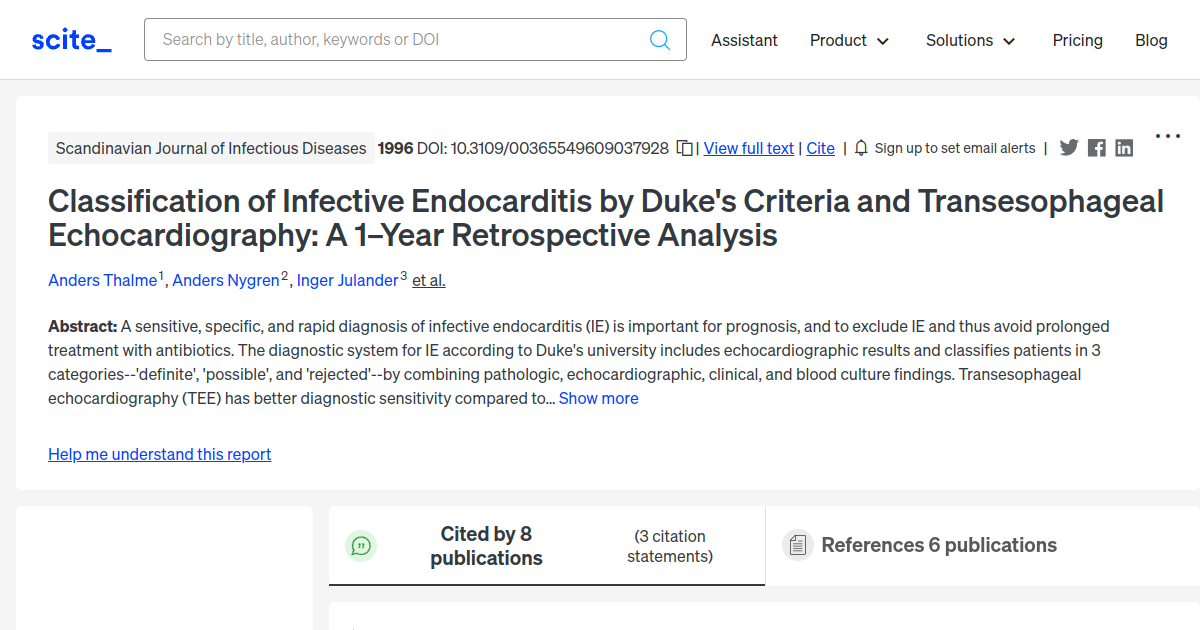Screen dimensions: 1200x630
Task: Share the article on Twitter
Action: (1069, 147)
